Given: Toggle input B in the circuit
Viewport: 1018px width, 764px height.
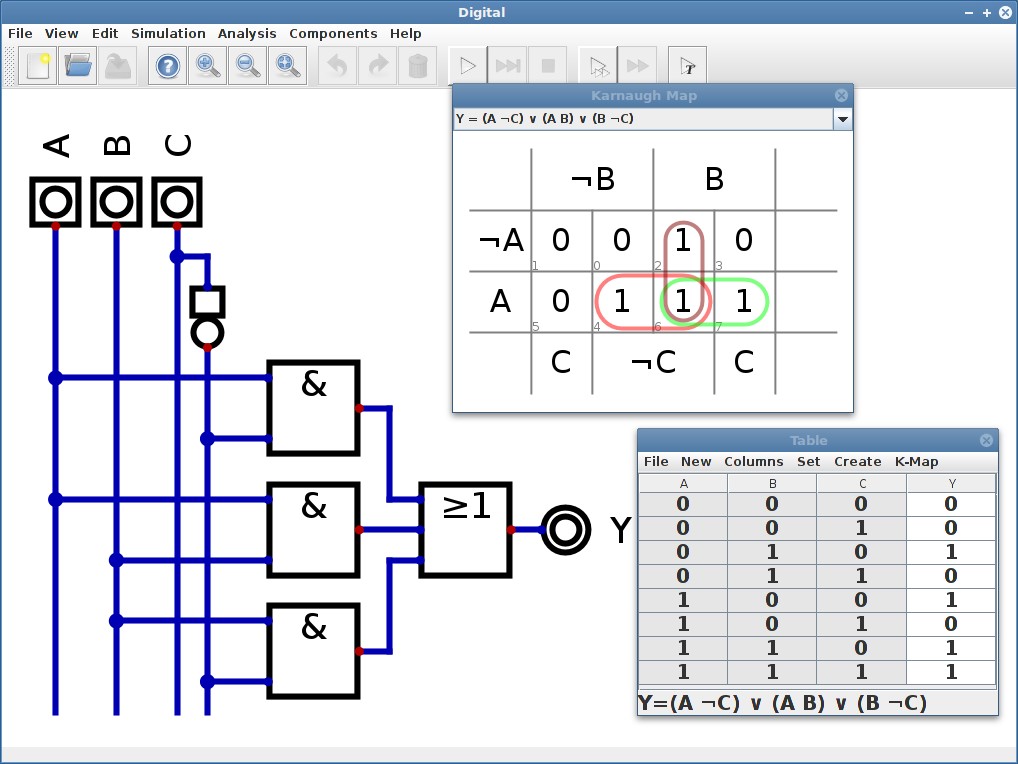Looking at the screenshot, I should coord(117,202).
